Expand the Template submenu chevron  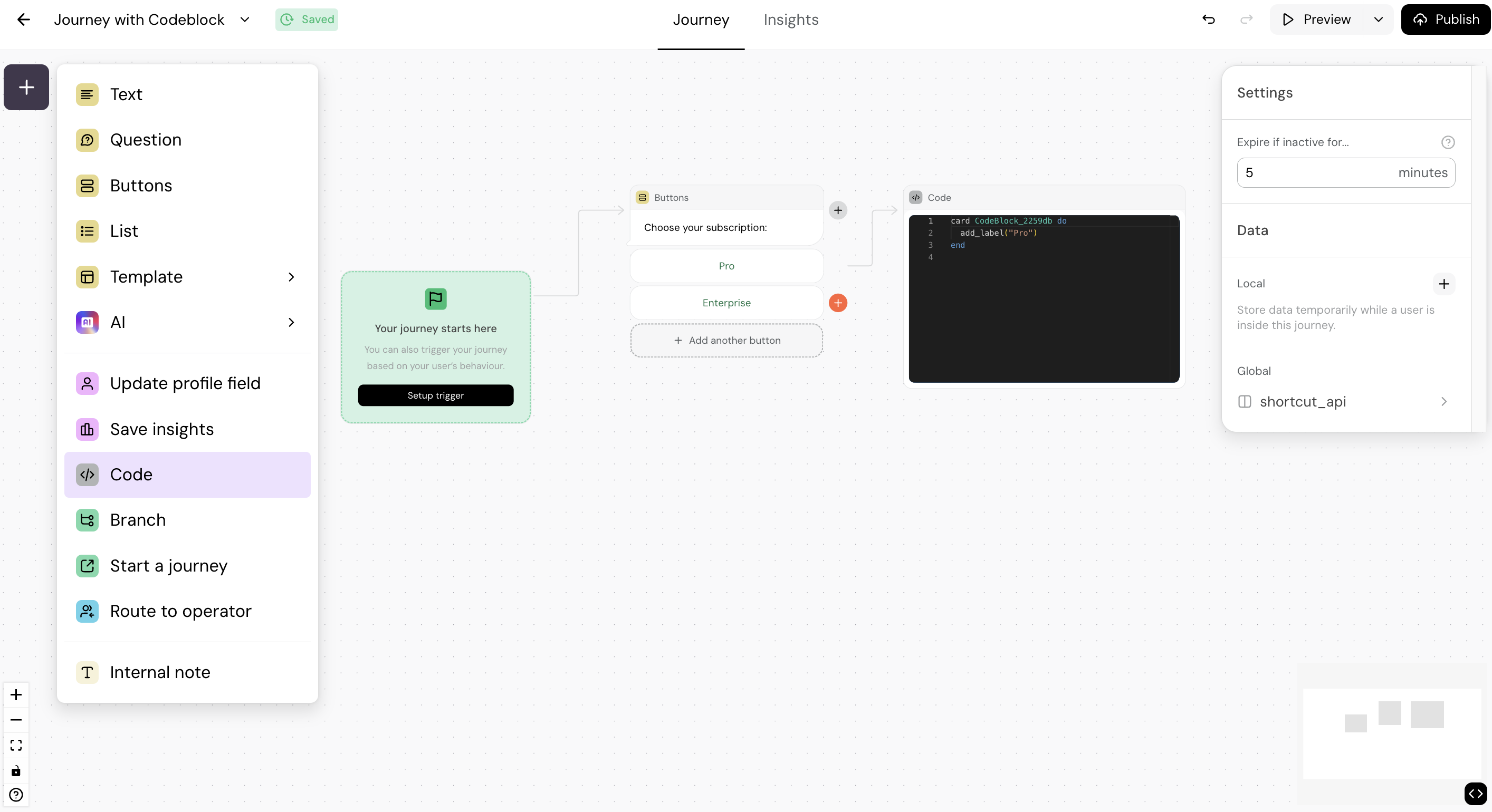(291, 277)
